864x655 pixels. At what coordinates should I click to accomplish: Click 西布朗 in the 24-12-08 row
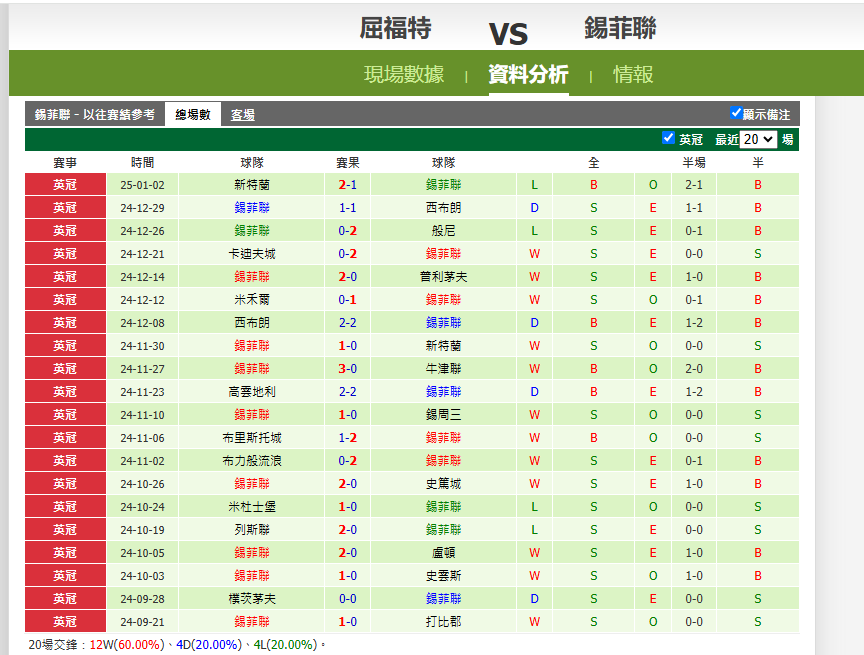point(252,323)
